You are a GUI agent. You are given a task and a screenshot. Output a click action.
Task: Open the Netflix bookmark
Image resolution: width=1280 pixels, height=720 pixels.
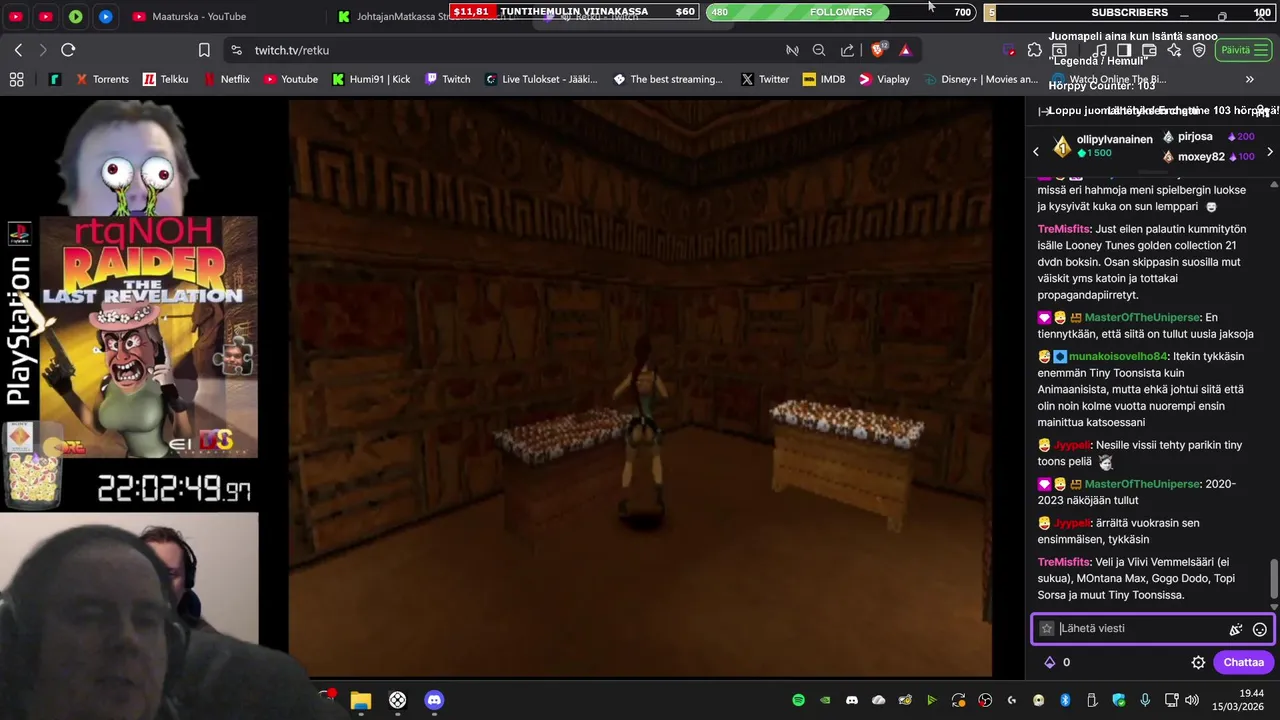coord(226,79)
